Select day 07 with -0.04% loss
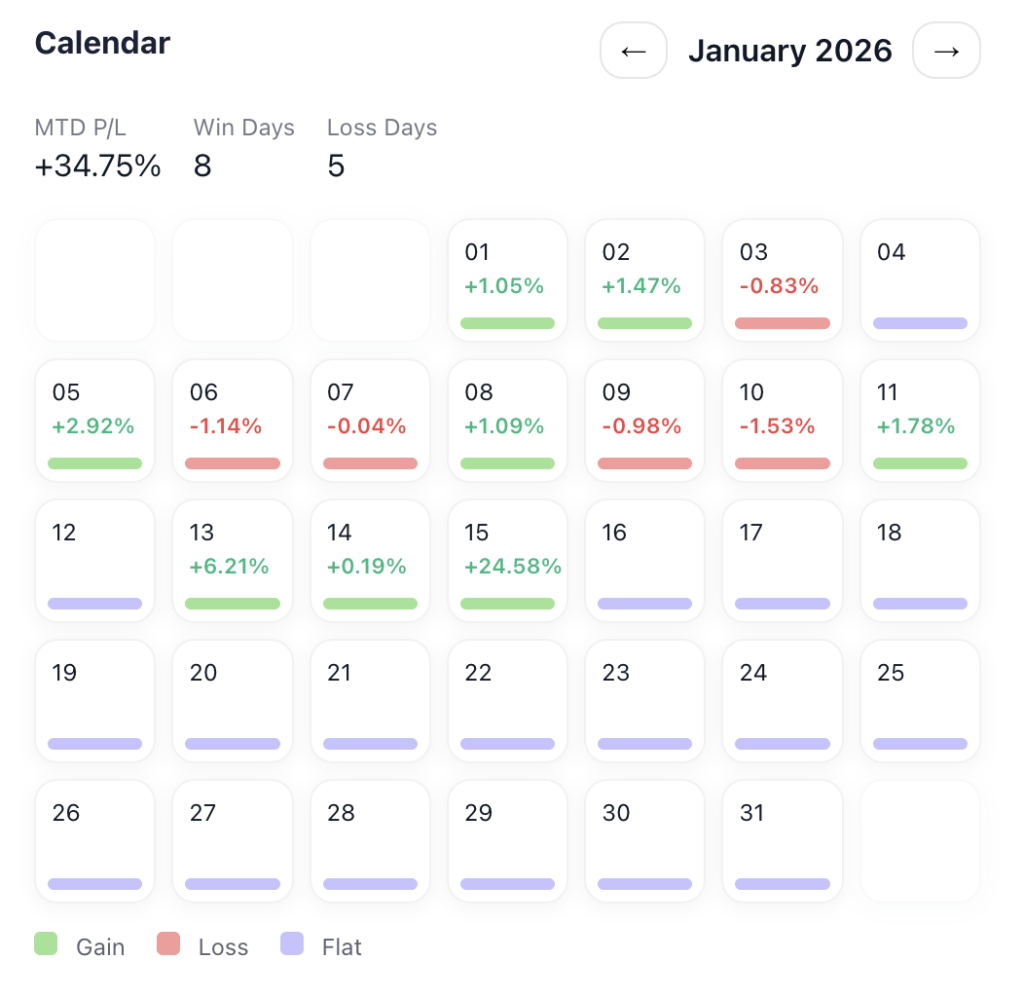Screen dimensions: 1024x997 pyautogui.click(x=370, y=420)
